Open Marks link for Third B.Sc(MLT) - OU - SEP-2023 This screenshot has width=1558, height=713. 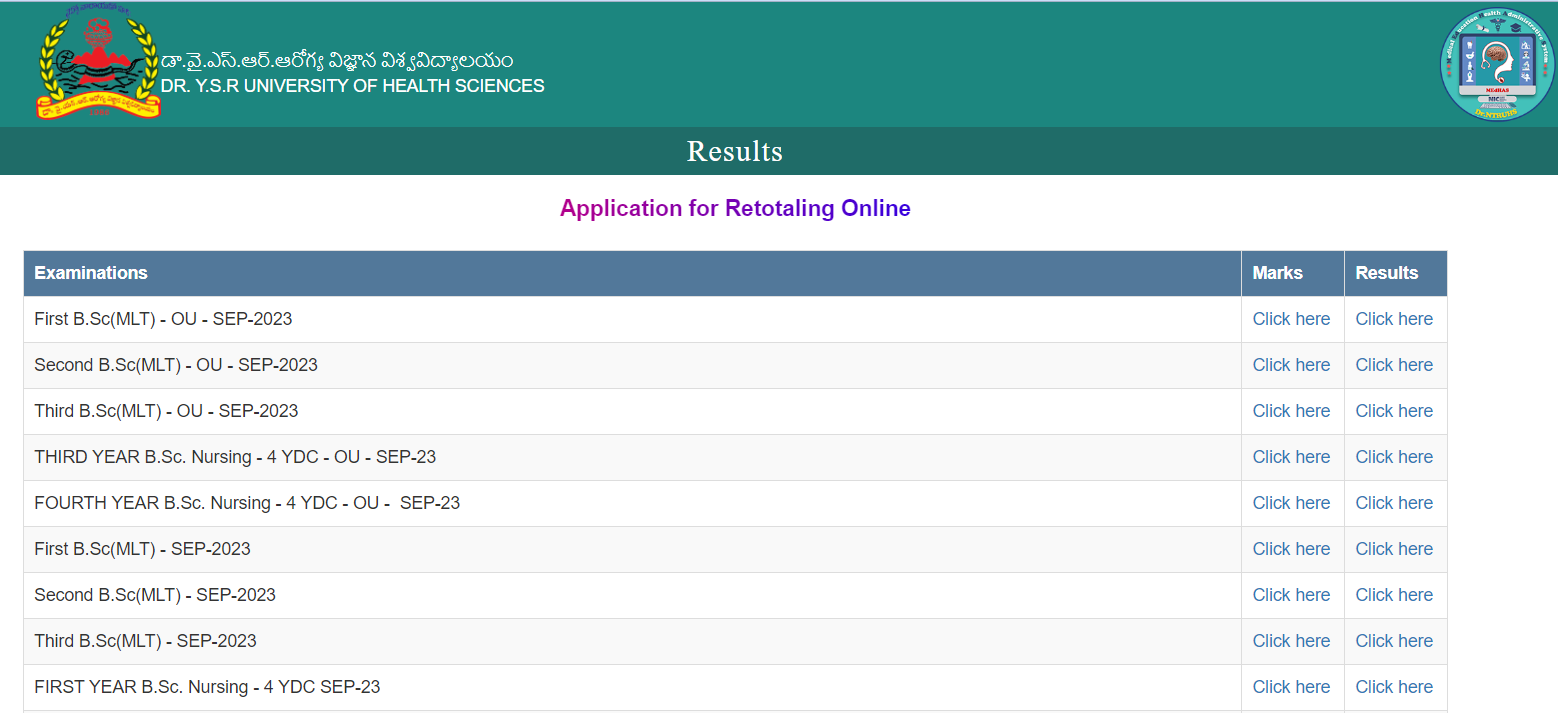pyautogui.click(x=1291, y=411)
